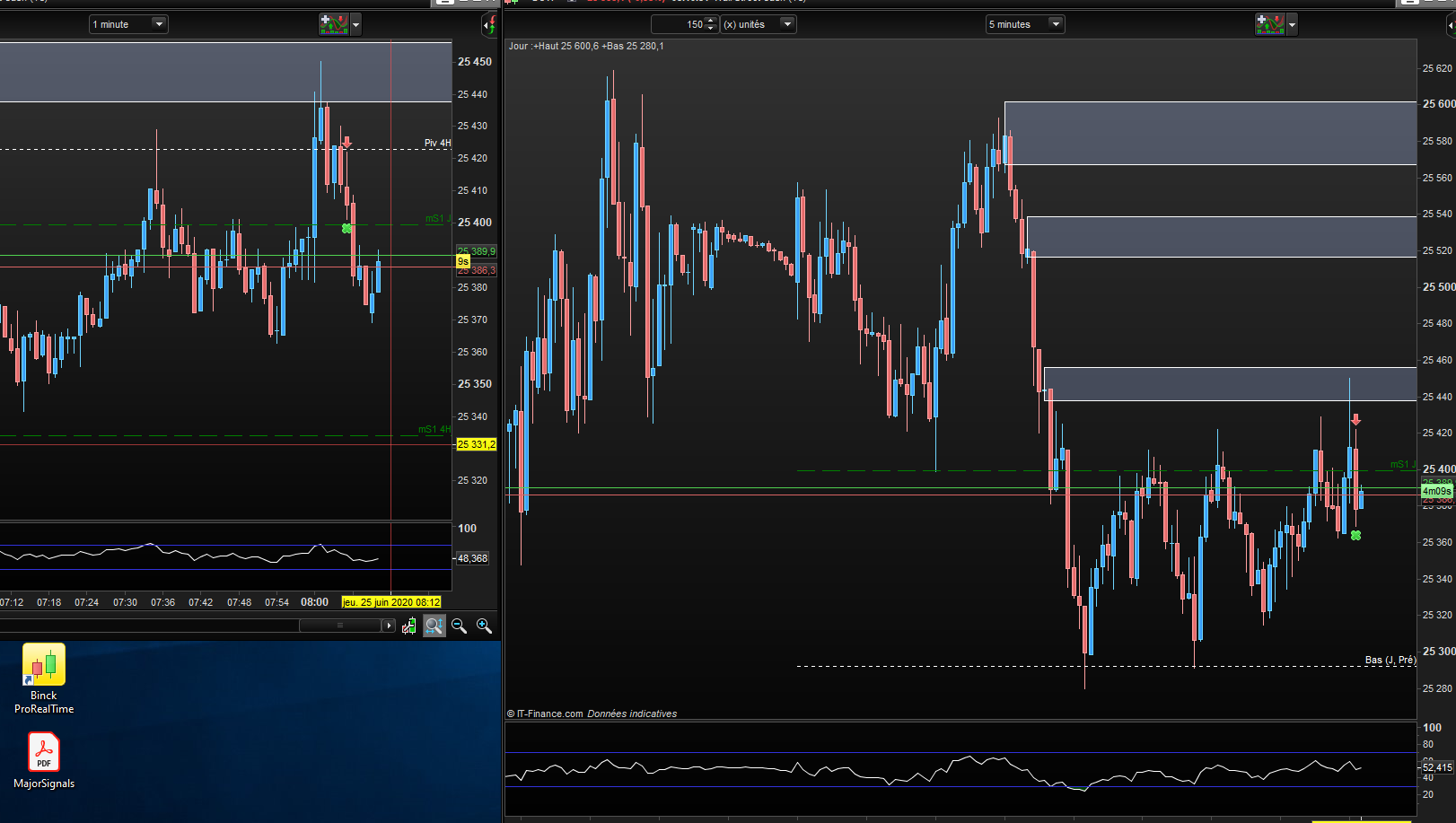This screenshot has height=823, width=1456.
Task: Click the 'Bas (J, Pré)' line label
Action: pyautogui.click(x=1390, y=660)
